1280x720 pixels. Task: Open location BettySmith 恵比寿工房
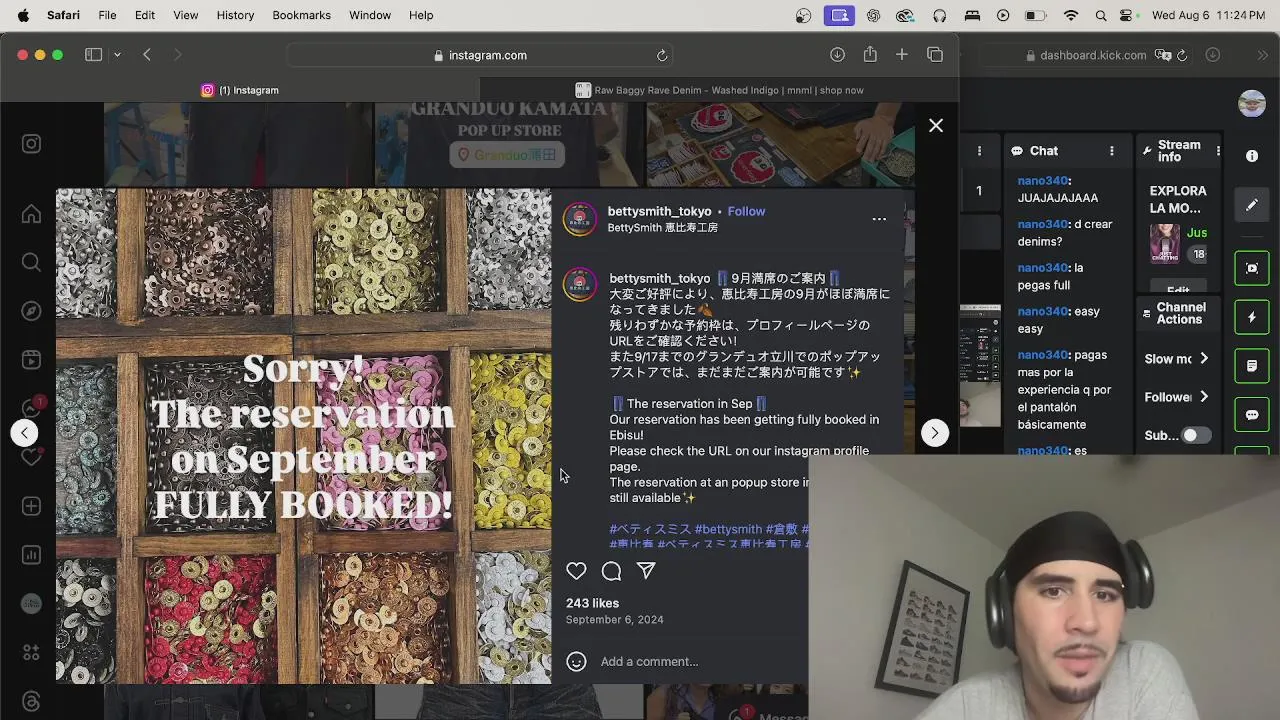pos(663,228)
